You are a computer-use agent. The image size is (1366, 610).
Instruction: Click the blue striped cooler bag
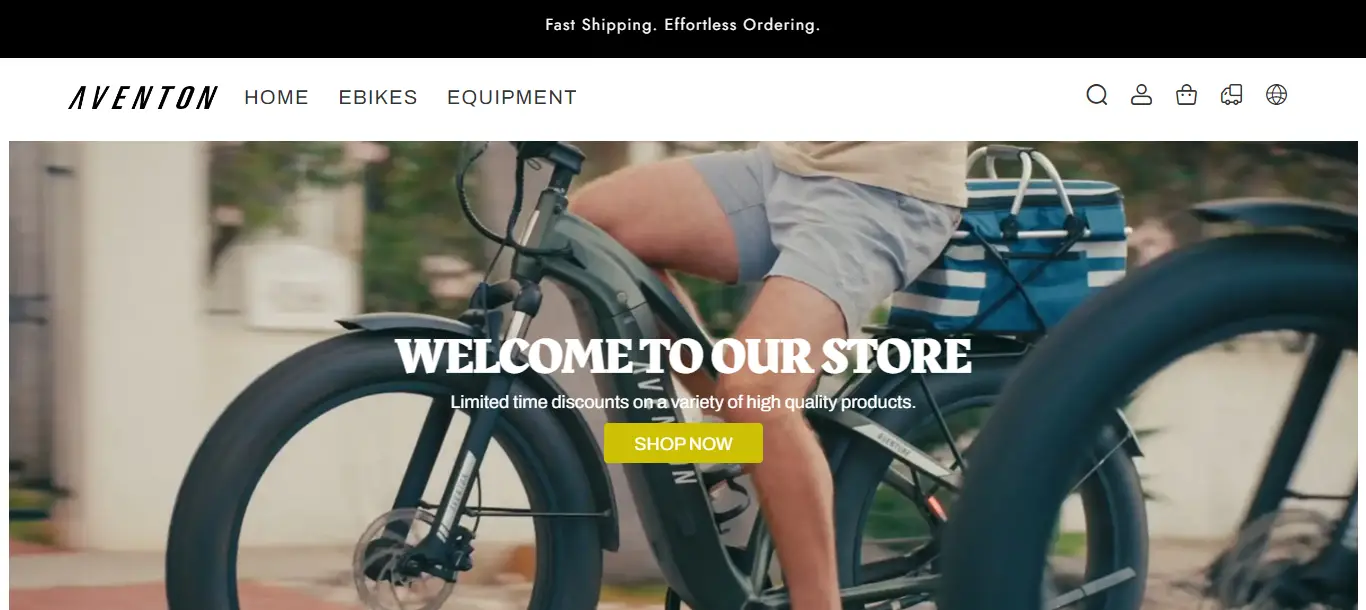tap(1010, 250)
